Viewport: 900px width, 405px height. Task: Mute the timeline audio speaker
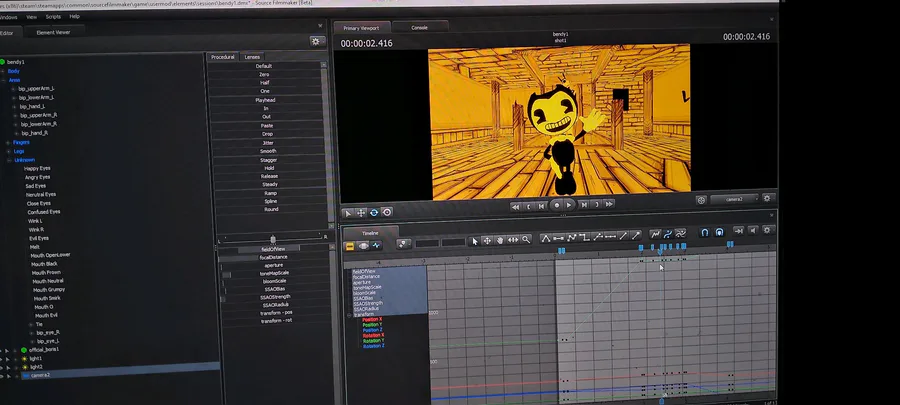752,231
